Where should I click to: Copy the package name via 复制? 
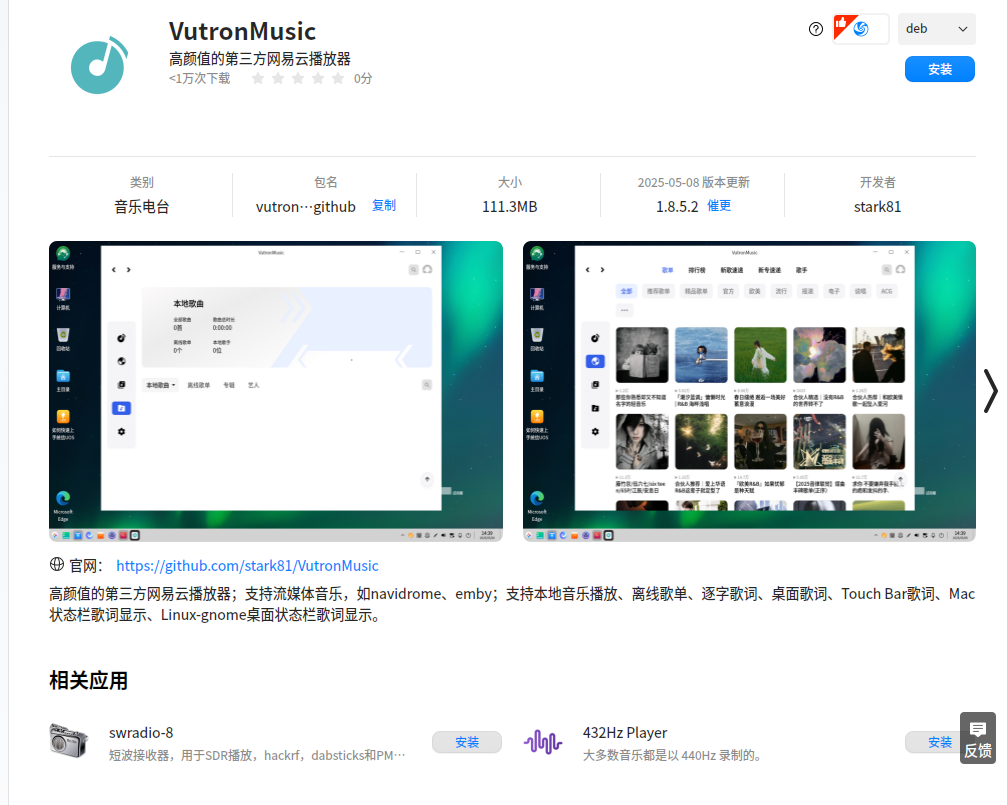click(x=384, y=206)
